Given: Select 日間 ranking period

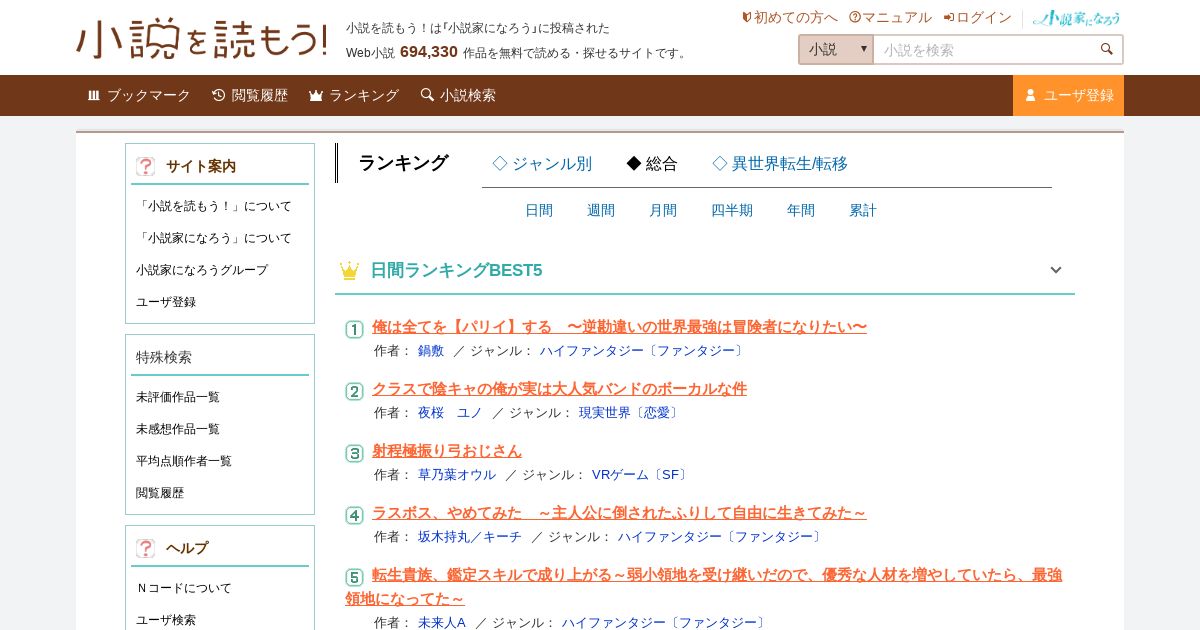Looking at the screenshot, I should 539,210.
